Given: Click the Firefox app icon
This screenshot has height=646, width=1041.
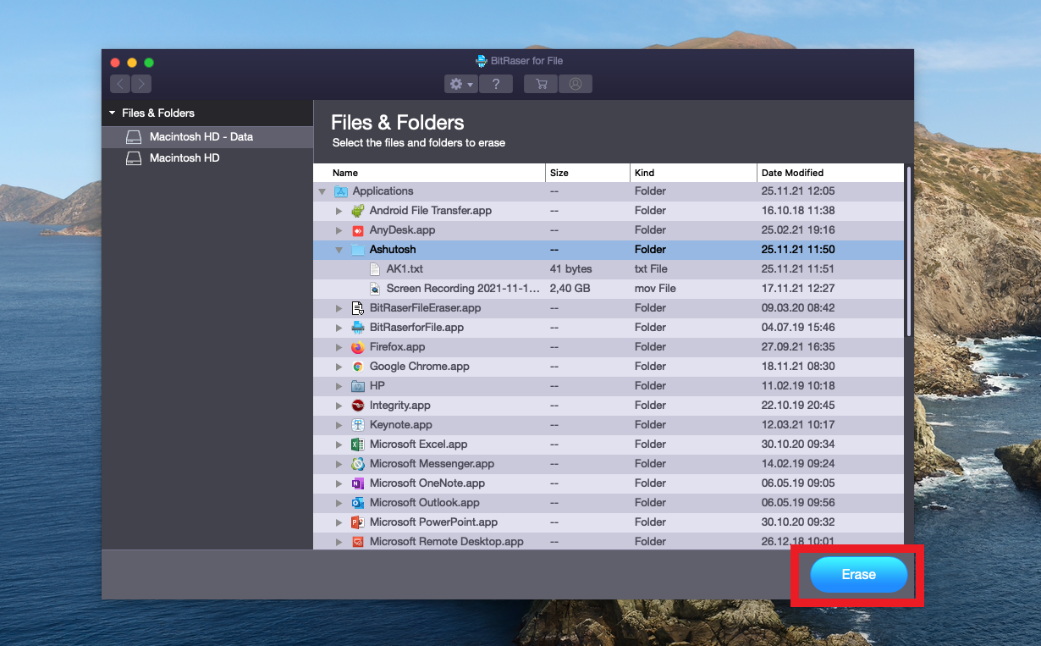Looking at the screenshot, I should coord(358,347).
